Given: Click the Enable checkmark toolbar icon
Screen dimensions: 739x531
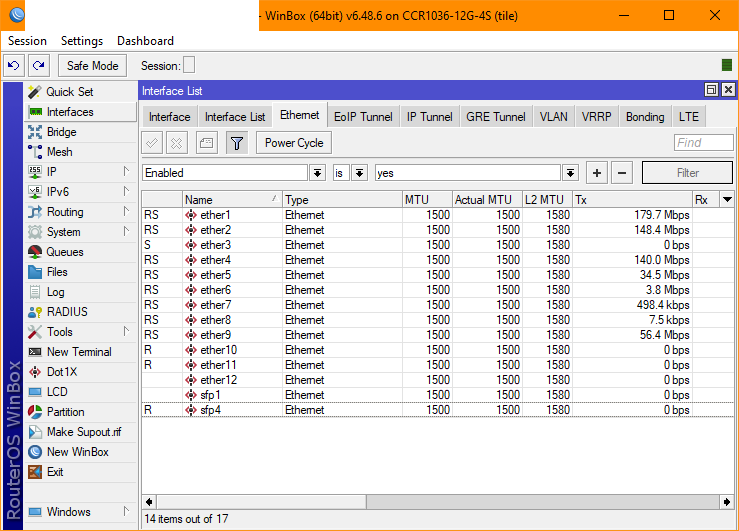Looking at the screenshot, I should click(152, 143).
